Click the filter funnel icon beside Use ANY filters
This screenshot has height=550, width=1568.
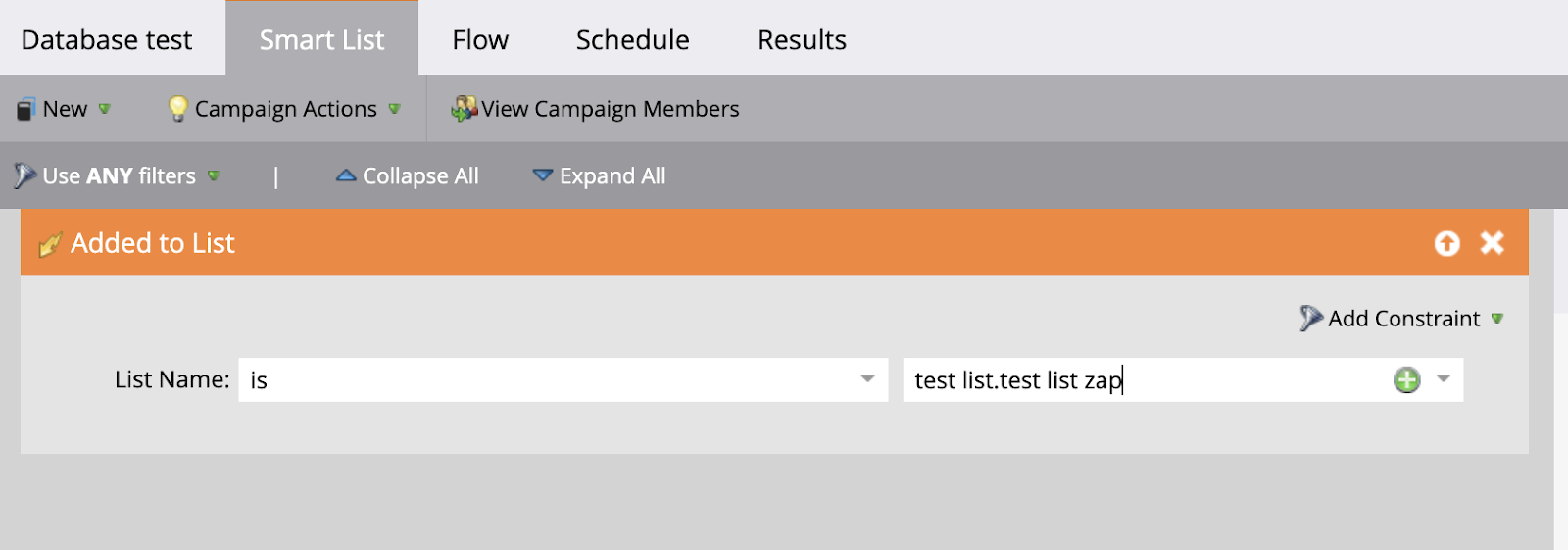coord(24,176)
